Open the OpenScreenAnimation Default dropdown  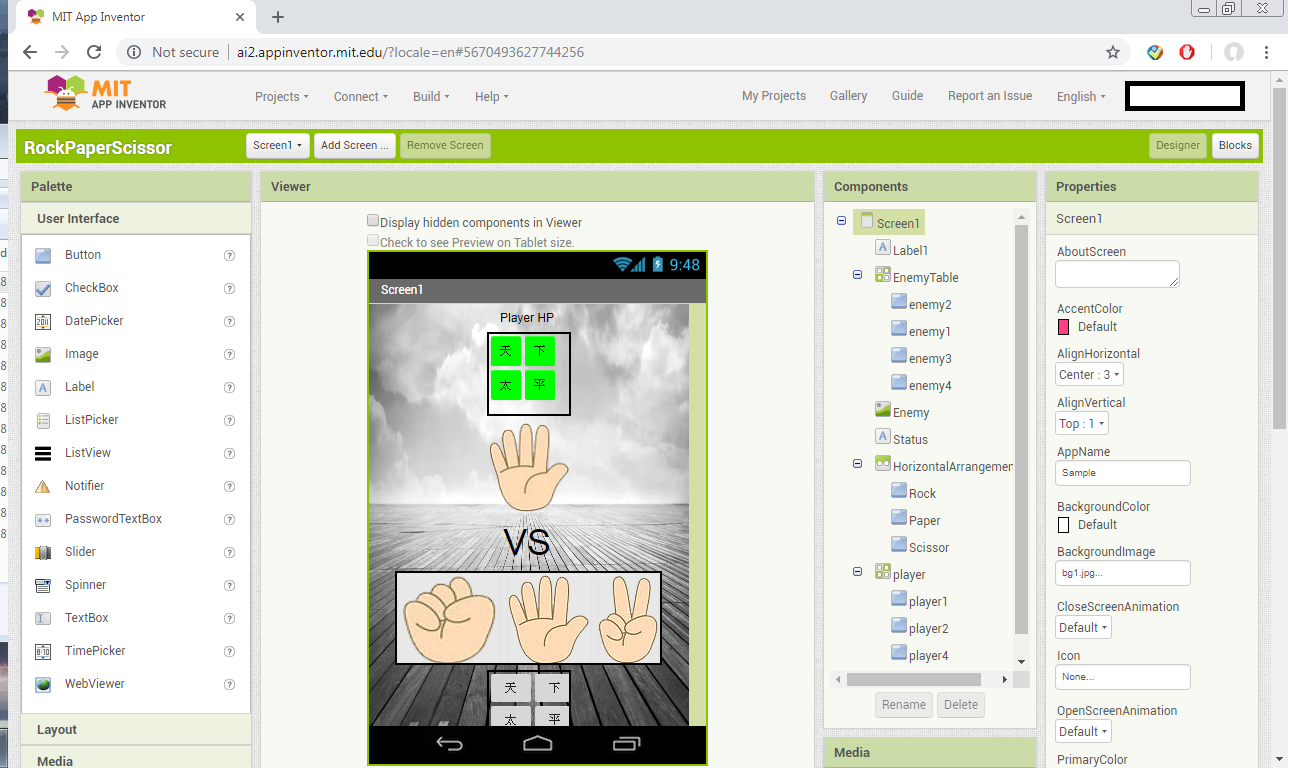click(x=1083, y=732)
